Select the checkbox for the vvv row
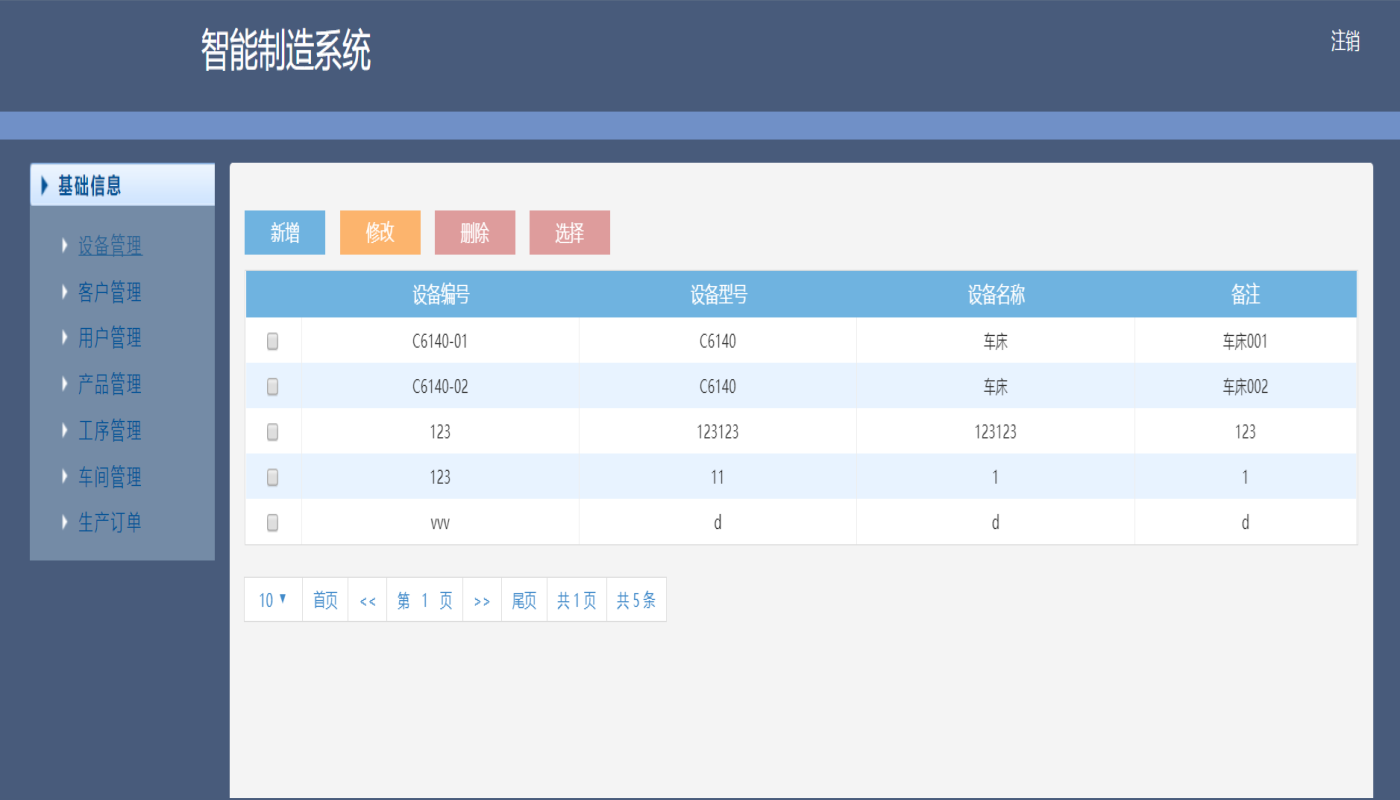This screenshot has width=1400, height=800. (x=272, y=523)
